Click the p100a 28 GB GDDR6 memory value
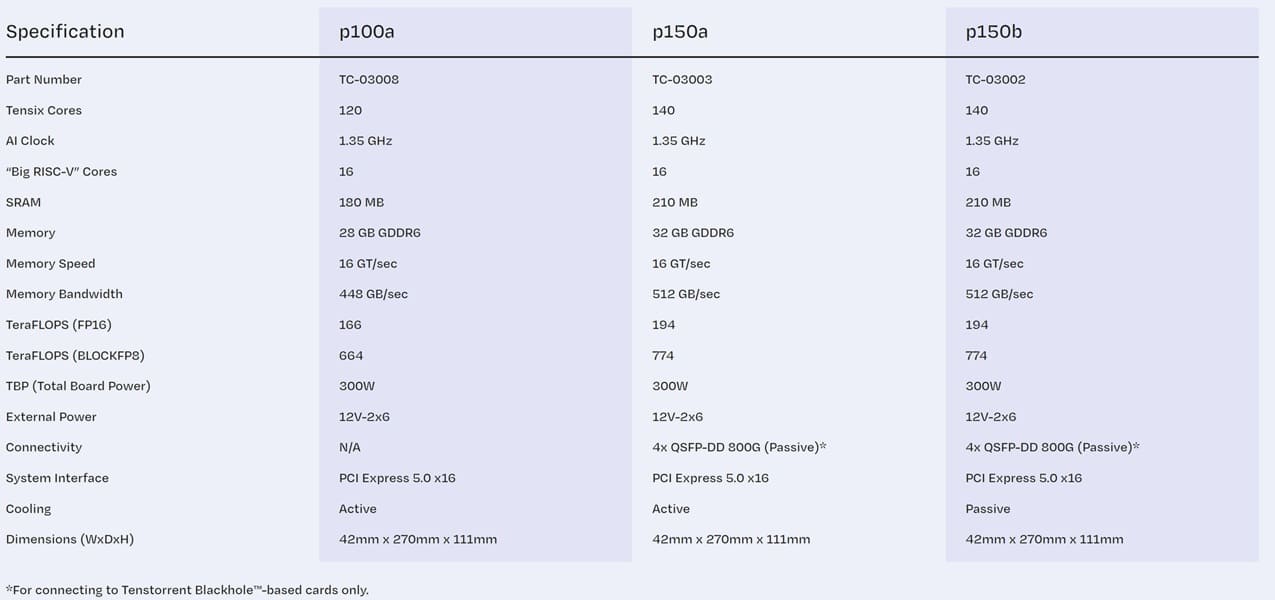The width and height of the screenshot is (1275, 600). click(x=380, y=233)
